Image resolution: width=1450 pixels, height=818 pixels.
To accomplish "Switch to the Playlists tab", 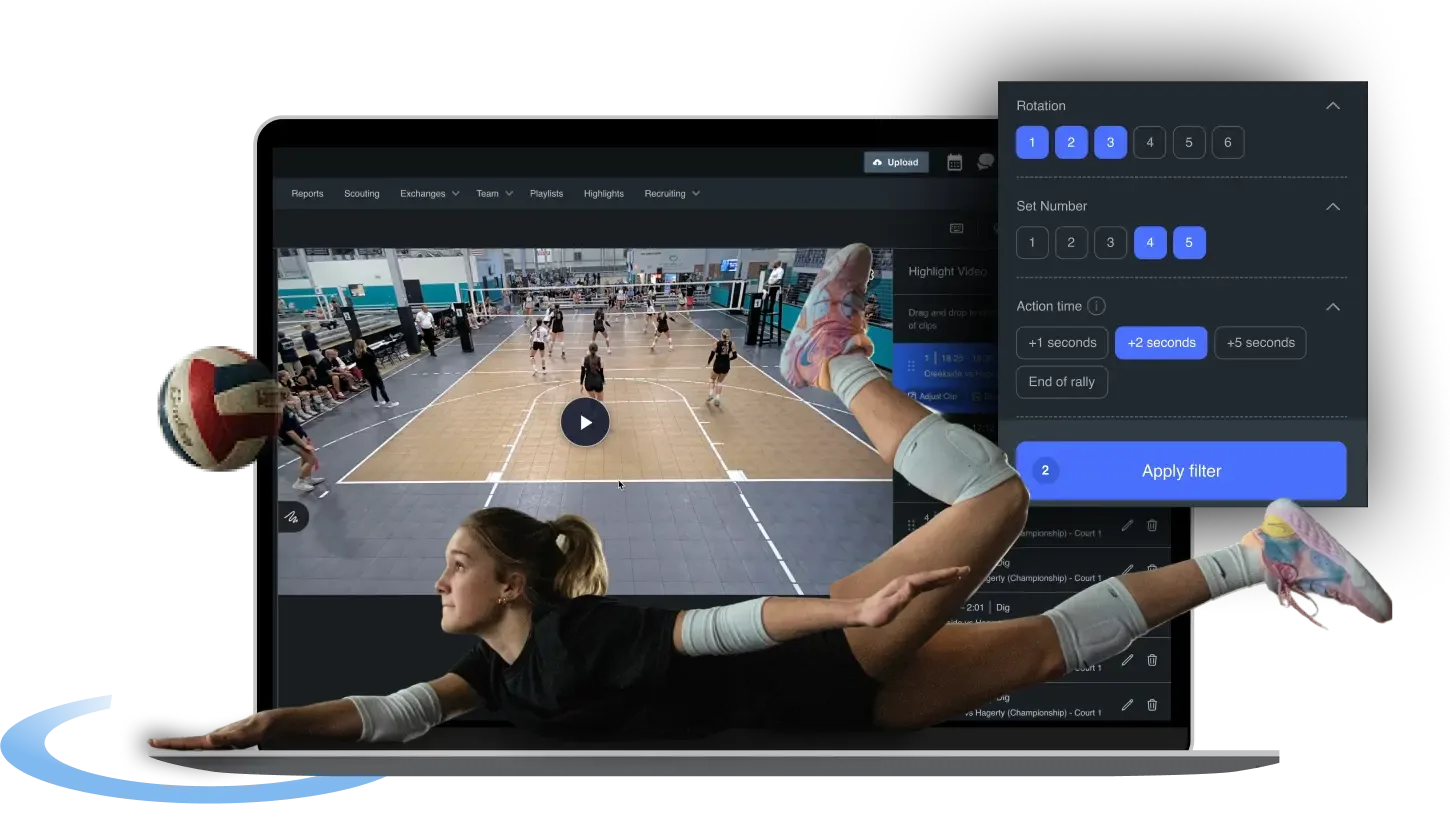I will point(546,193).
